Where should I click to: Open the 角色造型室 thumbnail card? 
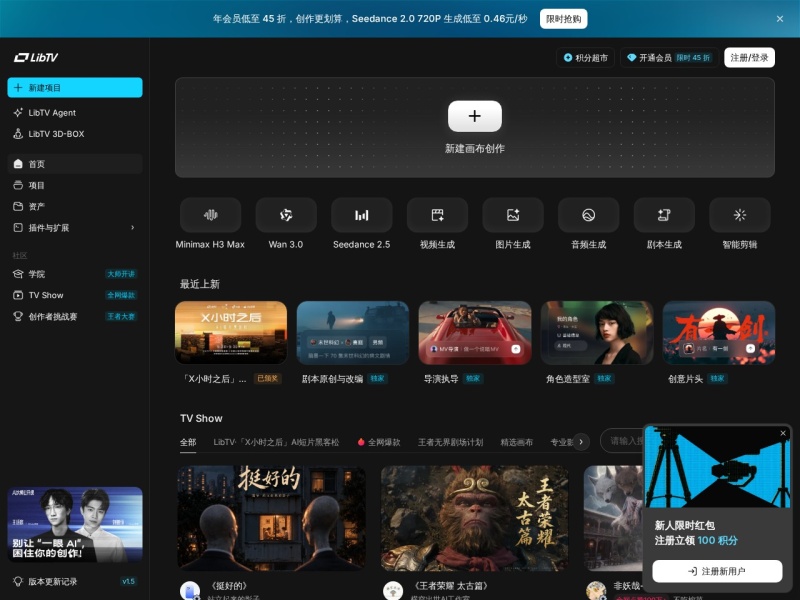[x=596, y=333]
